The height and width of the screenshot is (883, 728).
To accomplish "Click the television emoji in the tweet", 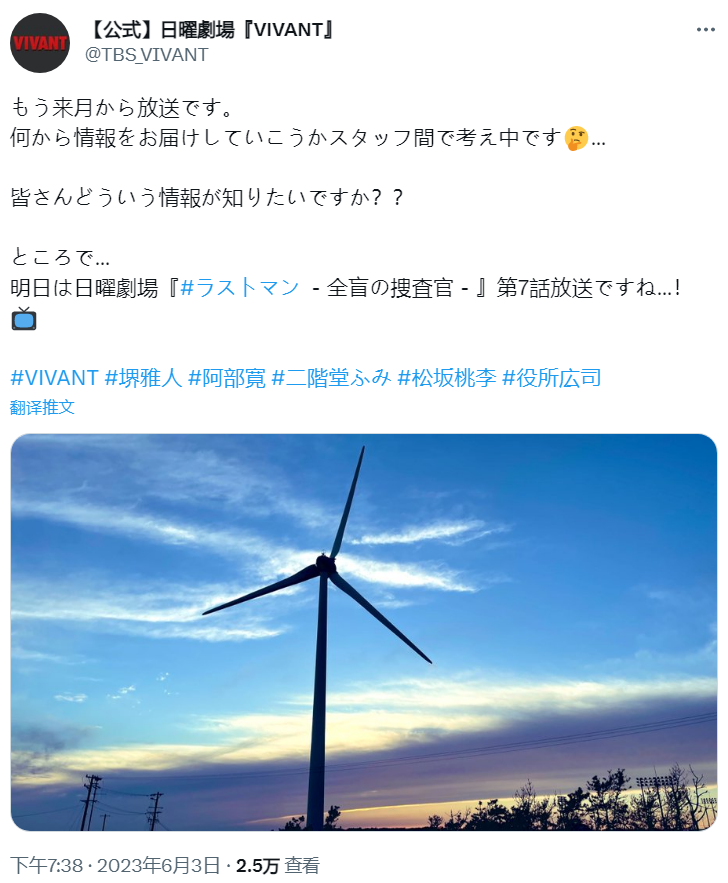I will coord(24,319).
